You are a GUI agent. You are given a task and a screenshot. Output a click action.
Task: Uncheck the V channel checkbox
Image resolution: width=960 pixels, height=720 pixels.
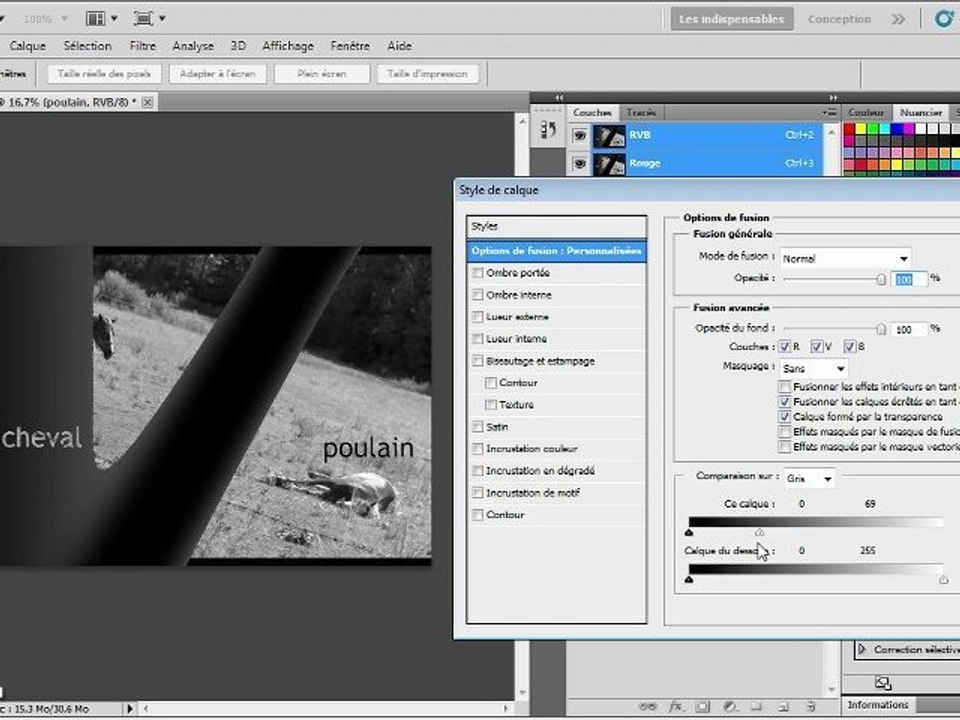(x=816, y=347)
